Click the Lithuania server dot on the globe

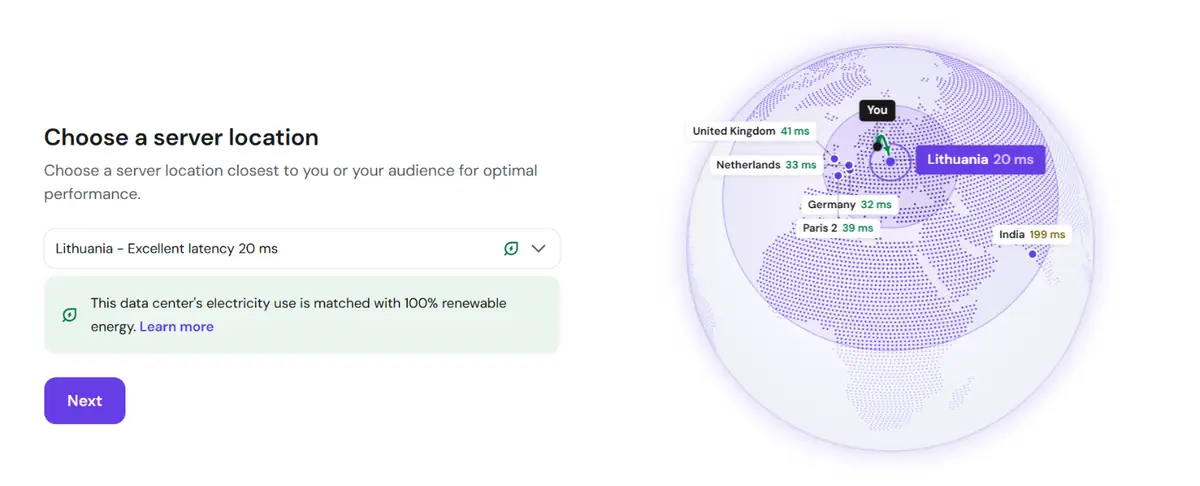890,162
